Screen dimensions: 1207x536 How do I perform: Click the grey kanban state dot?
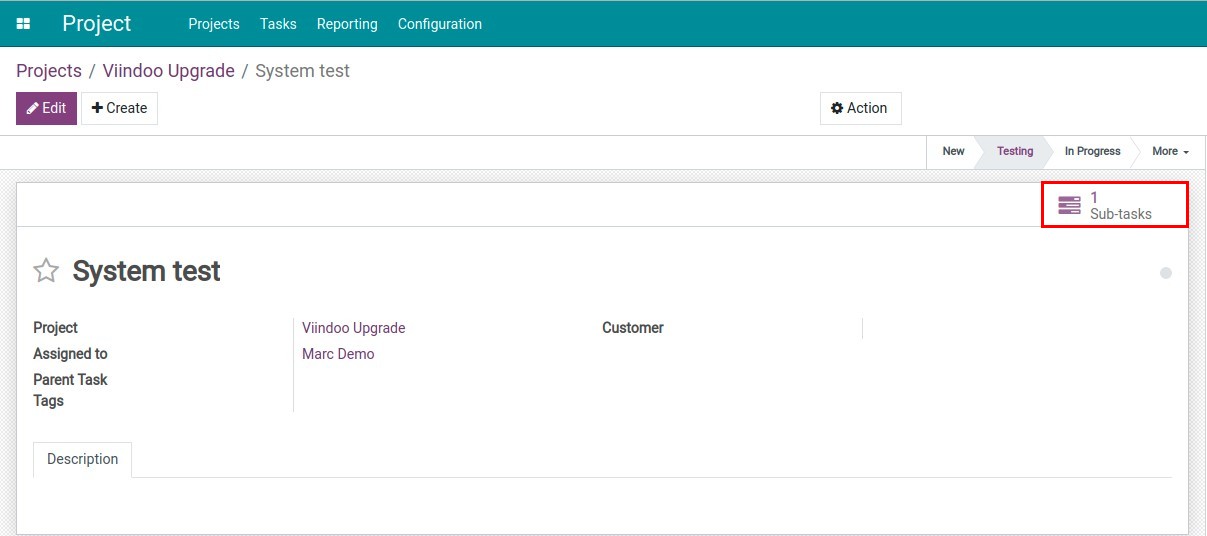1165,273
